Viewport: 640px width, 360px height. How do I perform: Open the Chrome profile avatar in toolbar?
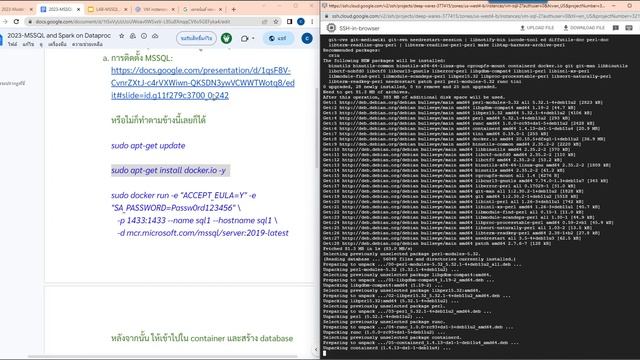[301, 21]
